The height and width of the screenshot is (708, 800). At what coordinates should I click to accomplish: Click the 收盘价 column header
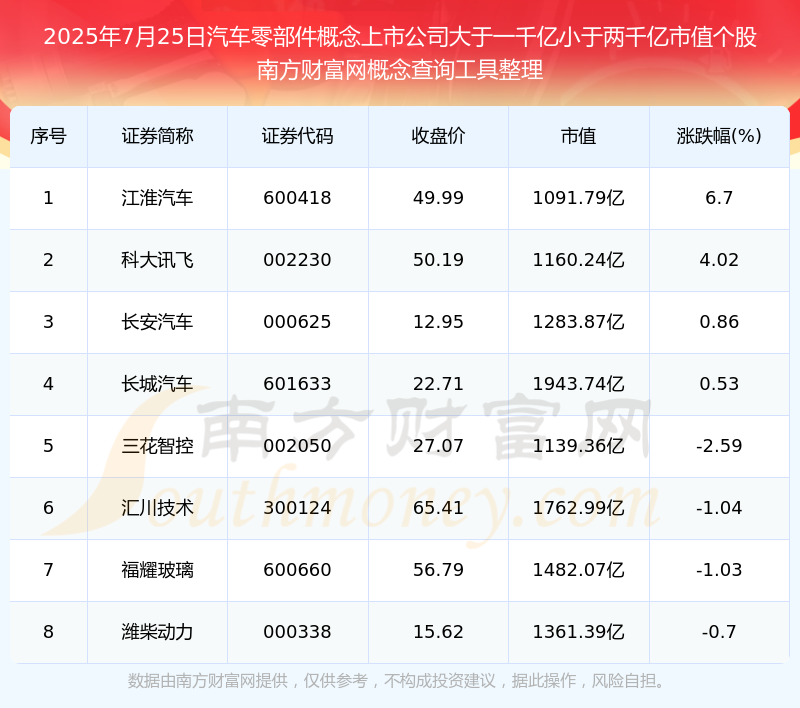438,136
